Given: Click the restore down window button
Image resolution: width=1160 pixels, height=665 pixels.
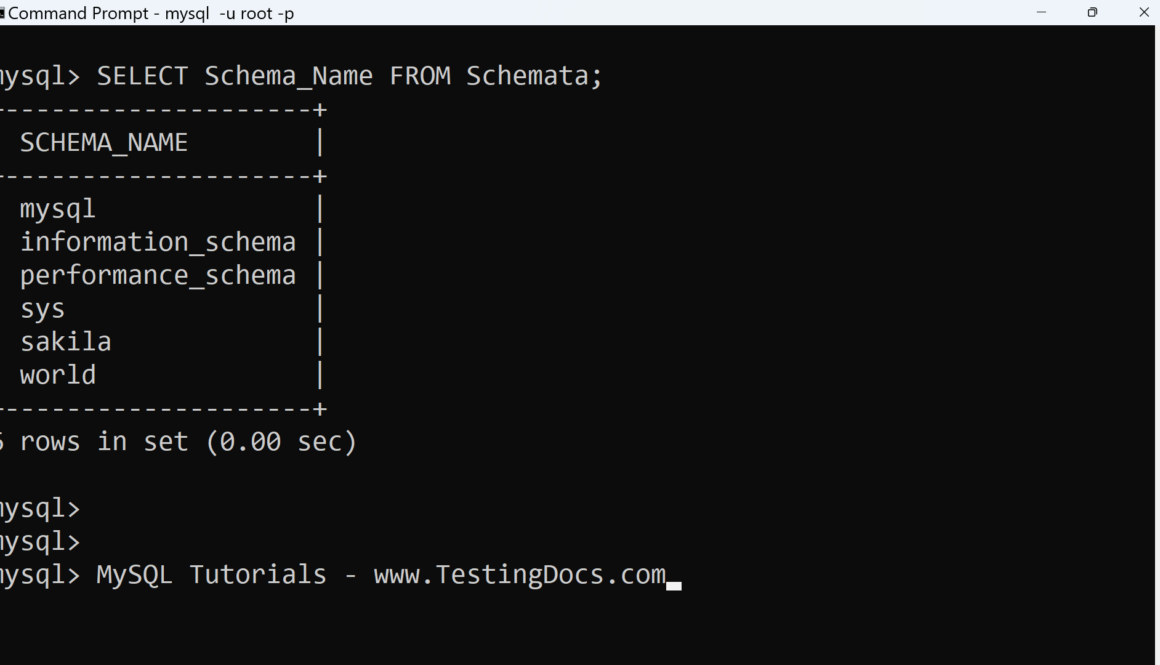Looking at the screenshot, I should pos(1092,13).
